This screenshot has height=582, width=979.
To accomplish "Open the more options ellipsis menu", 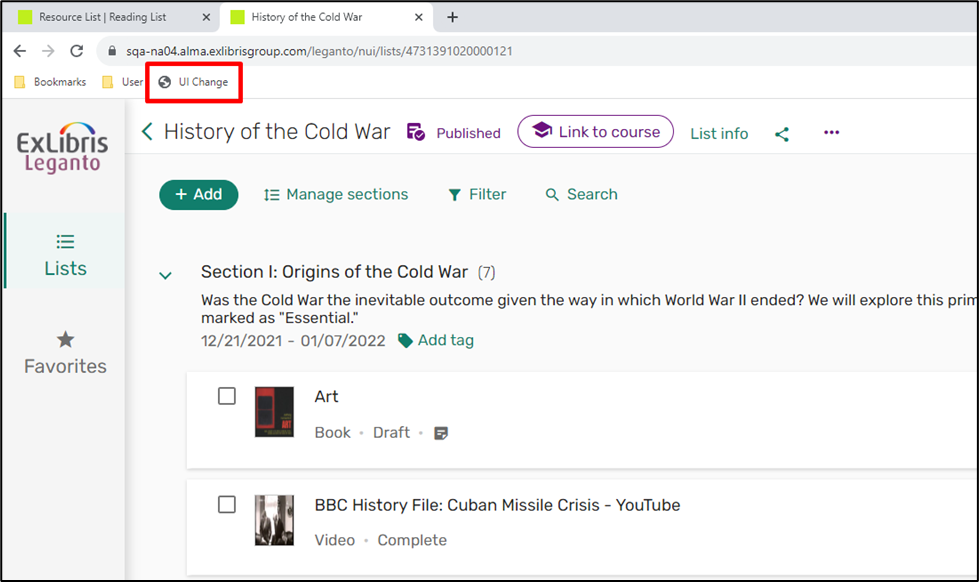I will pos(831,132).
